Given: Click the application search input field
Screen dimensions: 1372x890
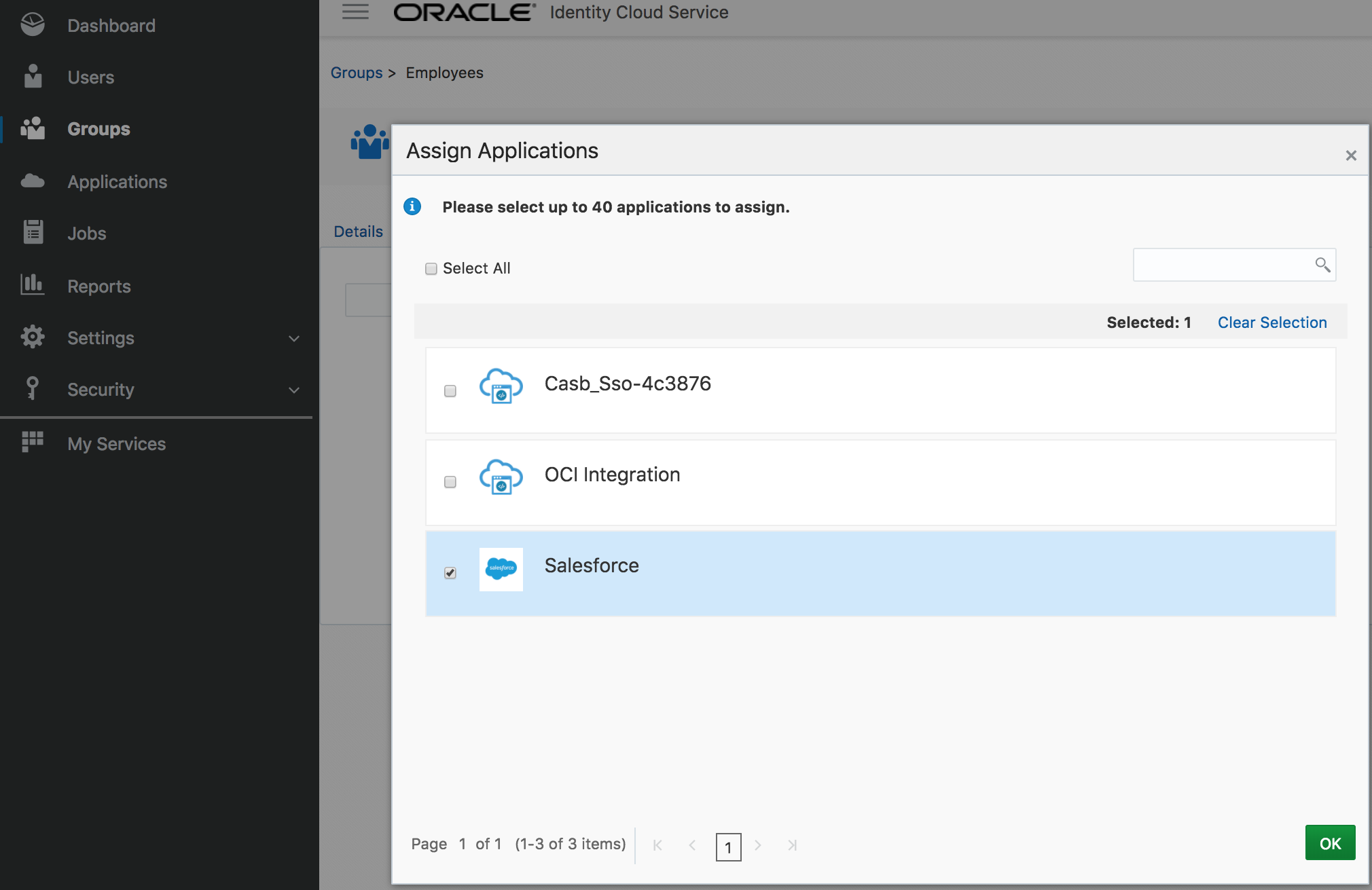Looking at the screenshot, I should [x=1234, y=265].
